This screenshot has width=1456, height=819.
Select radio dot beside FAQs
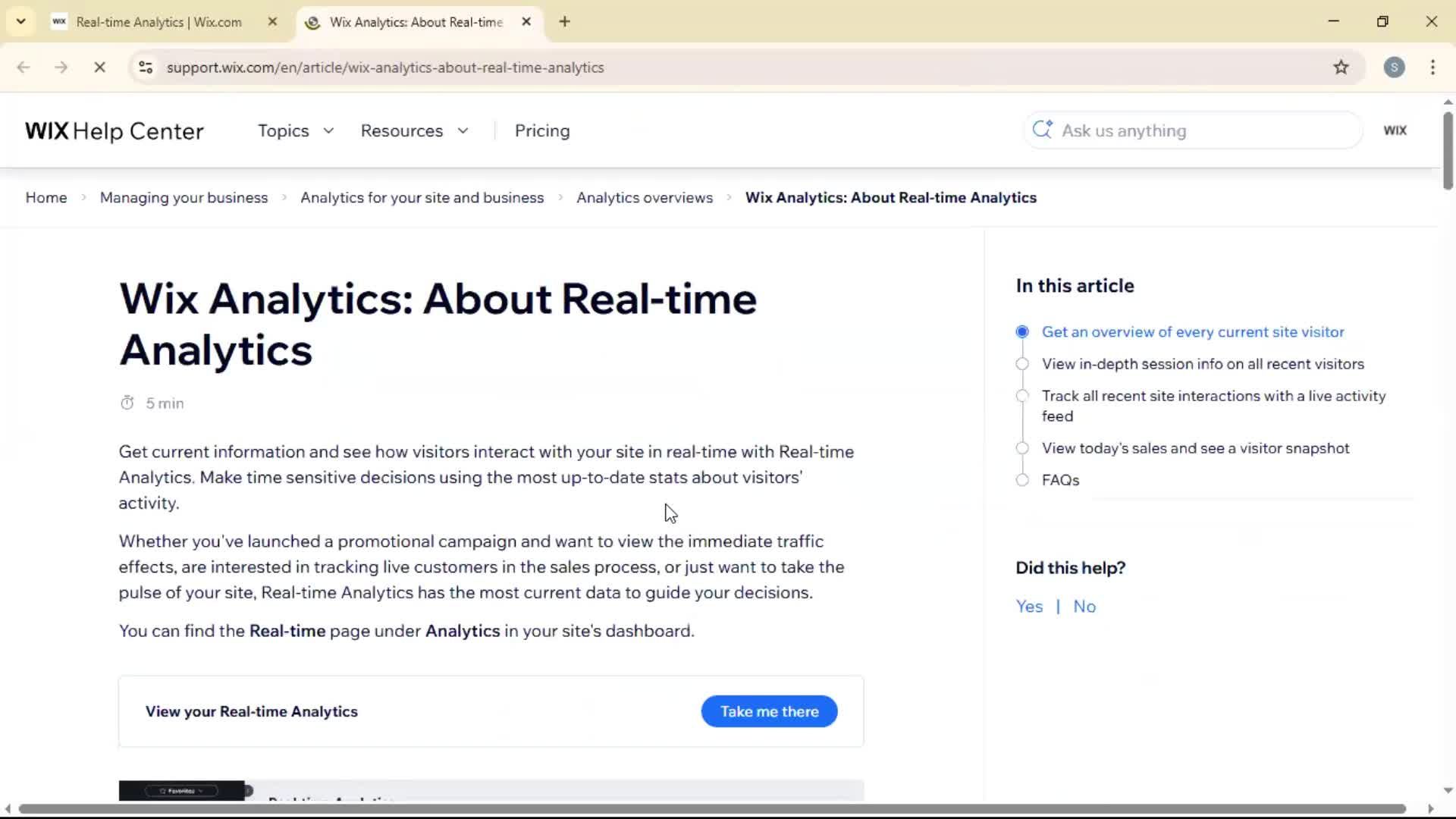click(1022, 480)
